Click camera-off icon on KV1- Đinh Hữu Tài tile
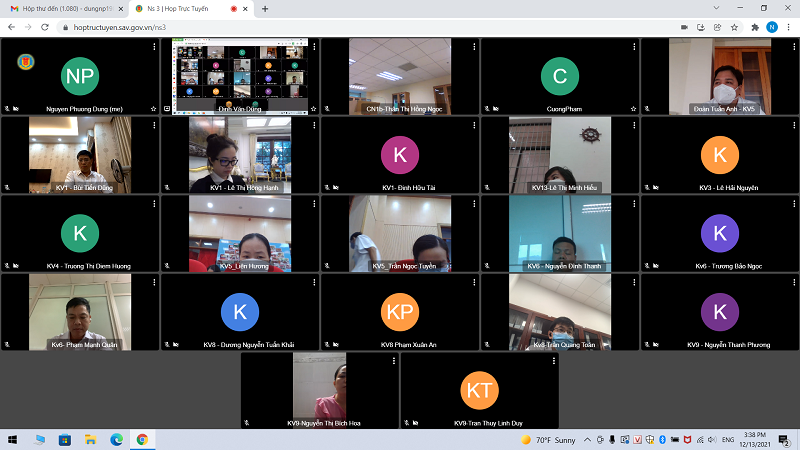800x450 pixels. tap(336, 187)
